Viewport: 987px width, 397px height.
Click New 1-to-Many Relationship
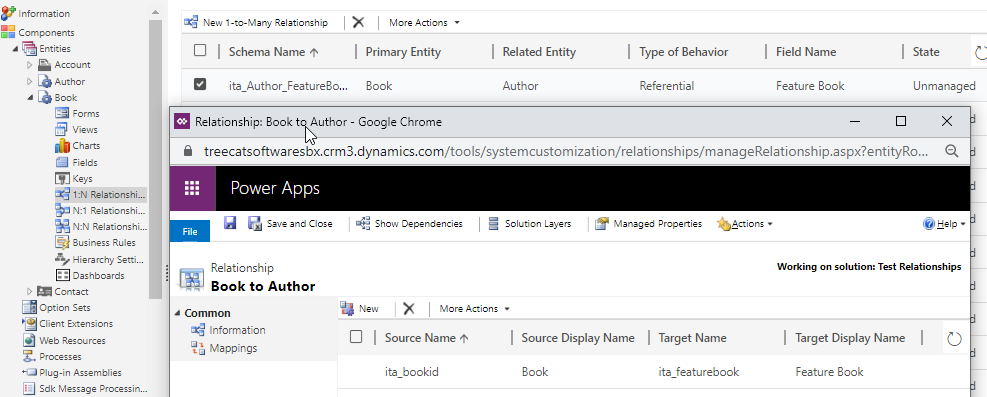(x=256, y=23)
